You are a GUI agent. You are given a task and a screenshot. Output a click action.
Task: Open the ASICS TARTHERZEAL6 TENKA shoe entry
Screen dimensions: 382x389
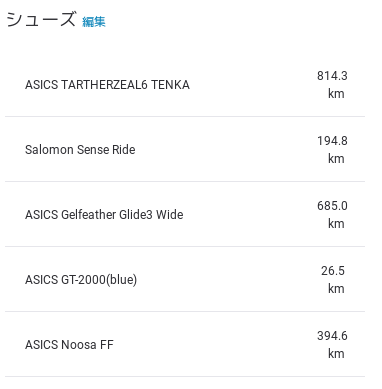[x=107, y=85]
